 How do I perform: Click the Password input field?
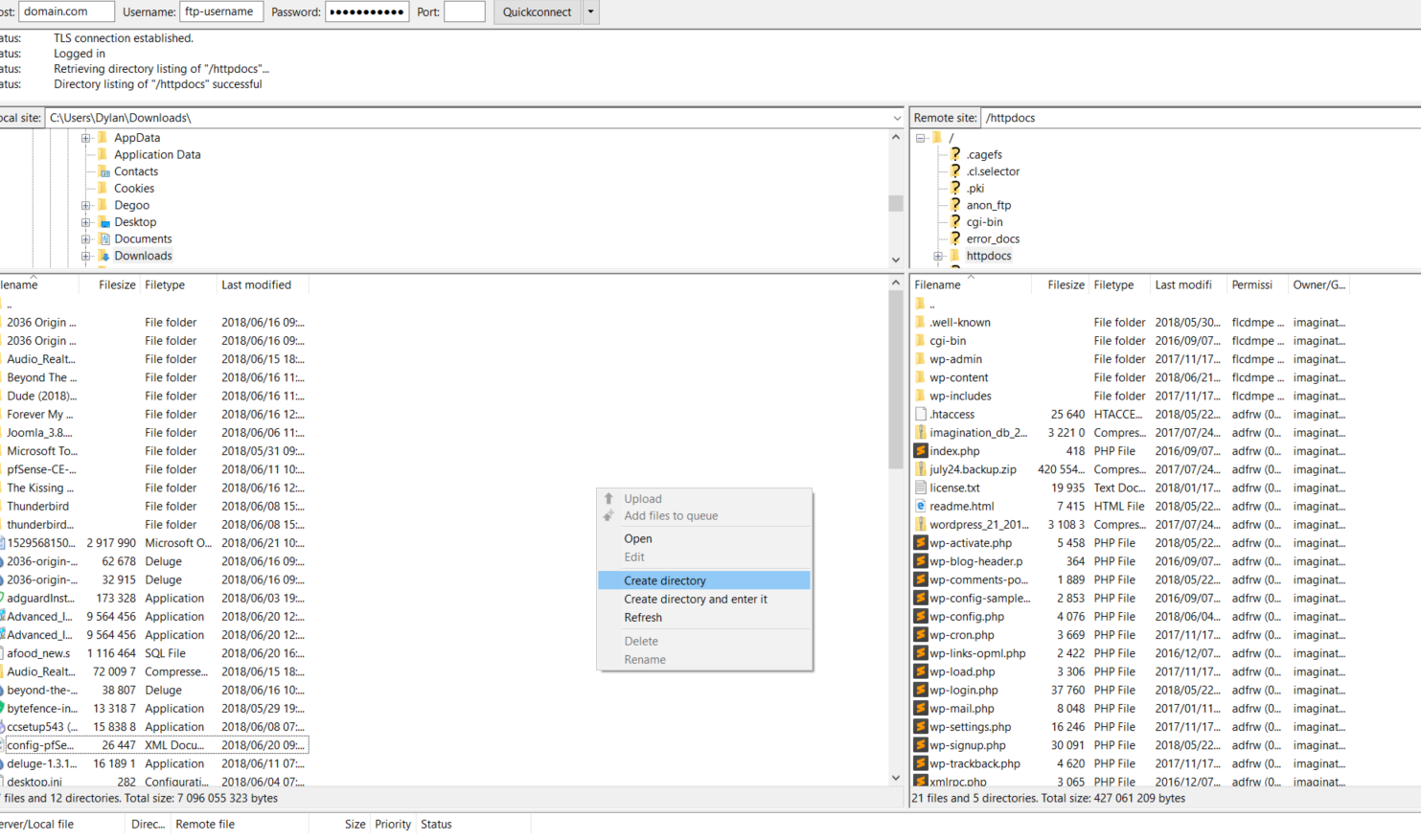coord(367,11)
